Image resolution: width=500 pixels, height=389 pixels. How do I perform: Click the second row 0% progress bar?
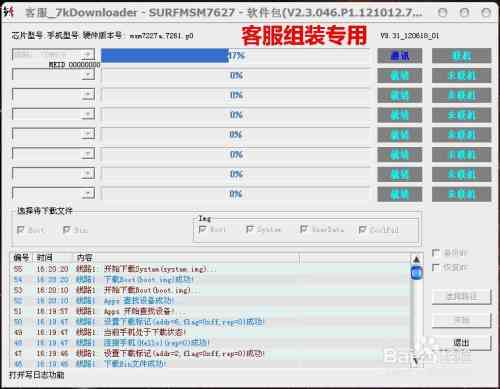236,76
